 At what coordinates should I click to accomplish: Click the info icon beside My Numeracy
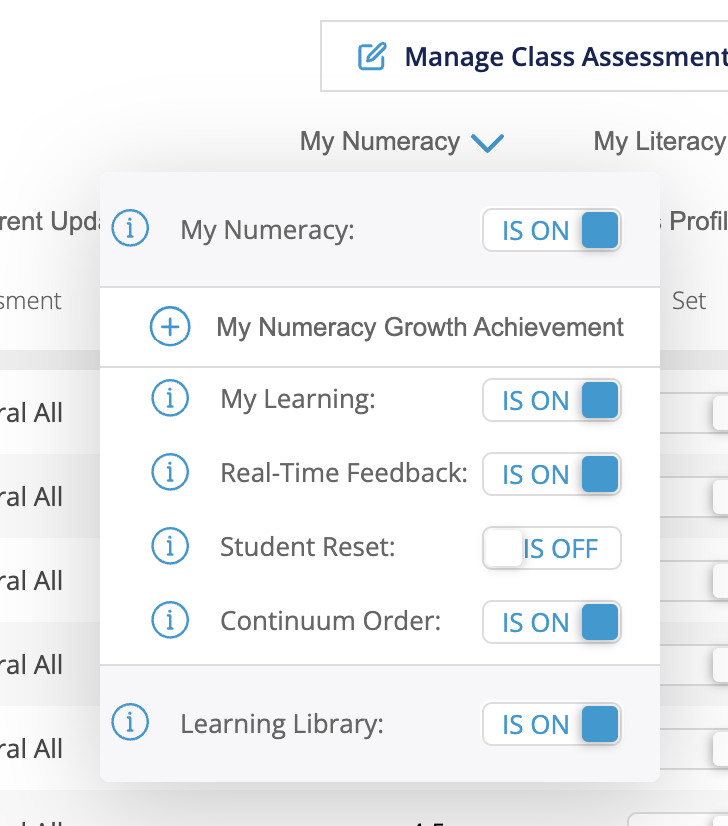pos(130,229)
